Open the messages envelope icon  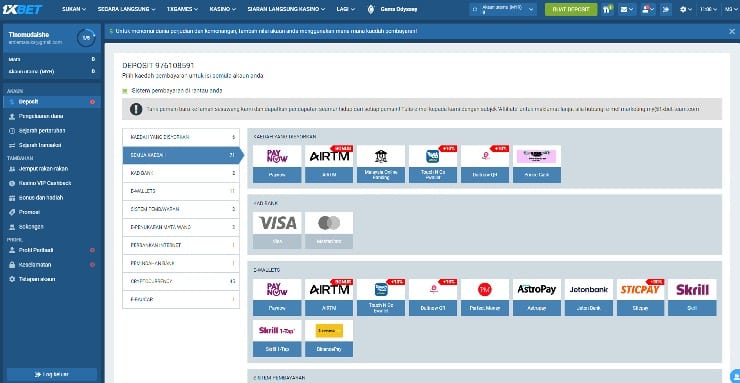pyautogui.click(x=627, y=9)
